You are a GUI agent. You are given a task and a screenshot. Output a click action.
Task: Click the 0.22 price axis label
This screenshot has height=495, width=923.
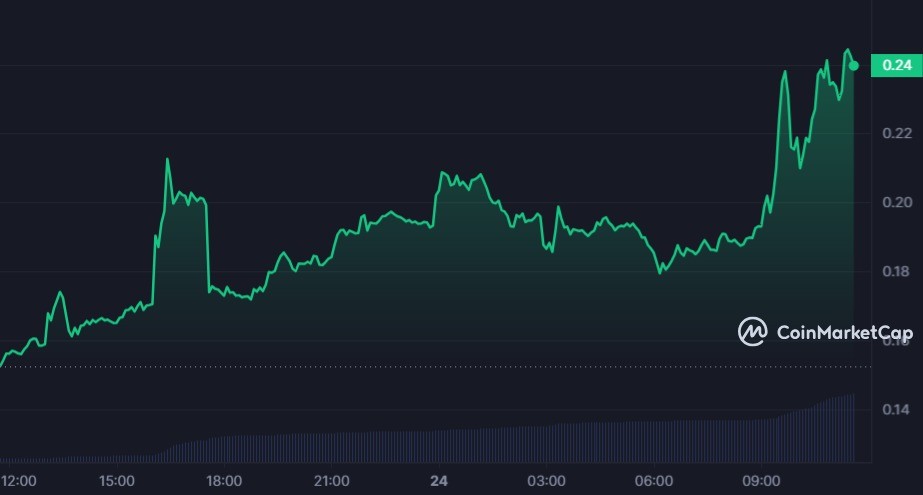[x=897, y=134]
